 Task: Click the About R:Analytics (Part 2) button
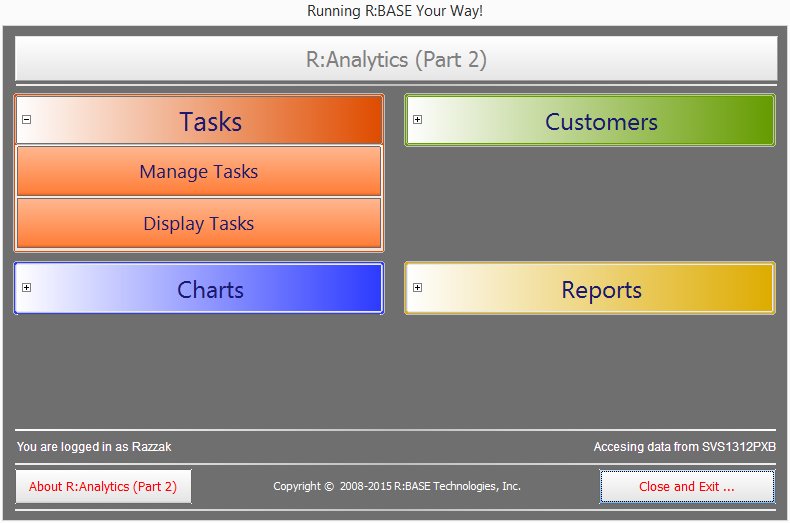click(x=103, y=487)
